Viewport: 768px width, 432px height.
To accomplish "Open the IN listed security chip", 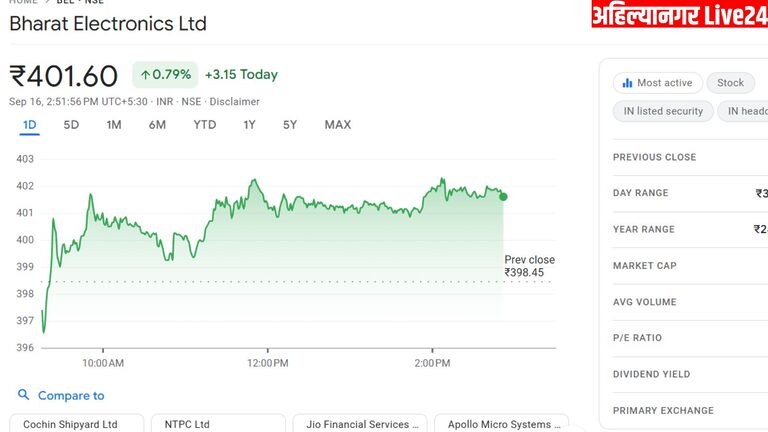I will tap(663, 111).
